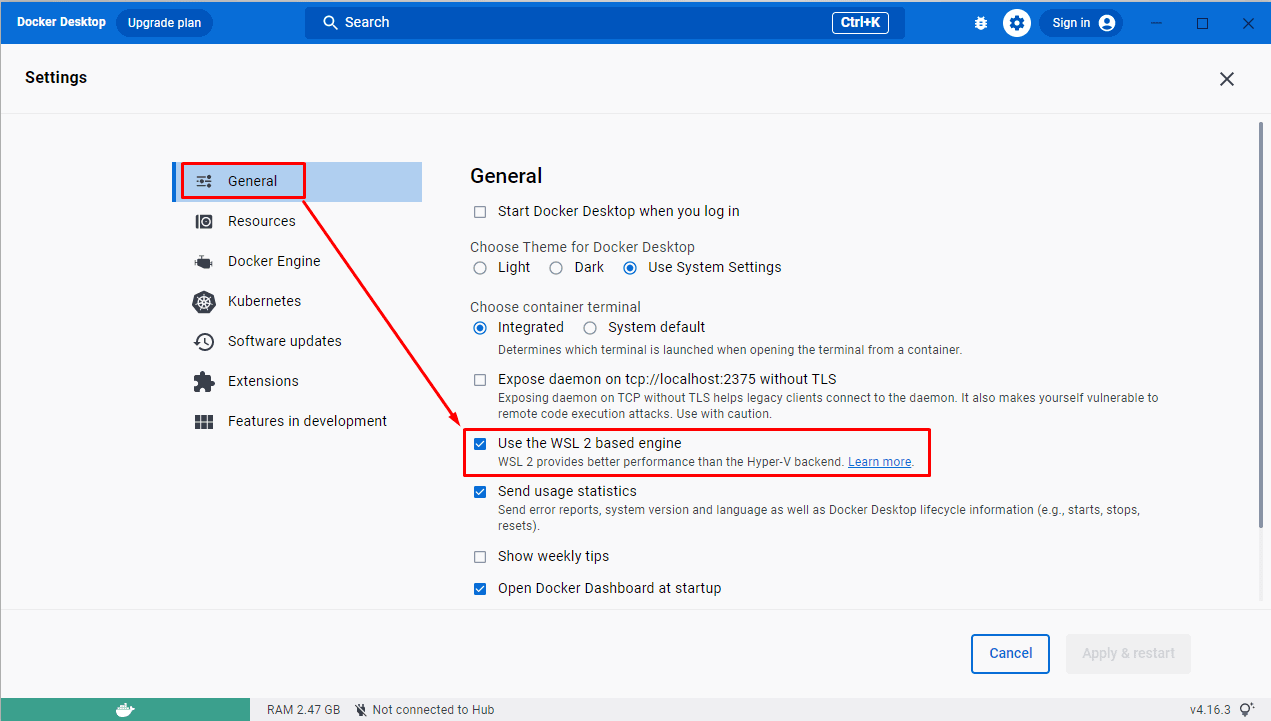Uncheck Open Docker Dashboard at startup
The width and height of the screenshot is (1271, 721).
[x=480, y=589]
